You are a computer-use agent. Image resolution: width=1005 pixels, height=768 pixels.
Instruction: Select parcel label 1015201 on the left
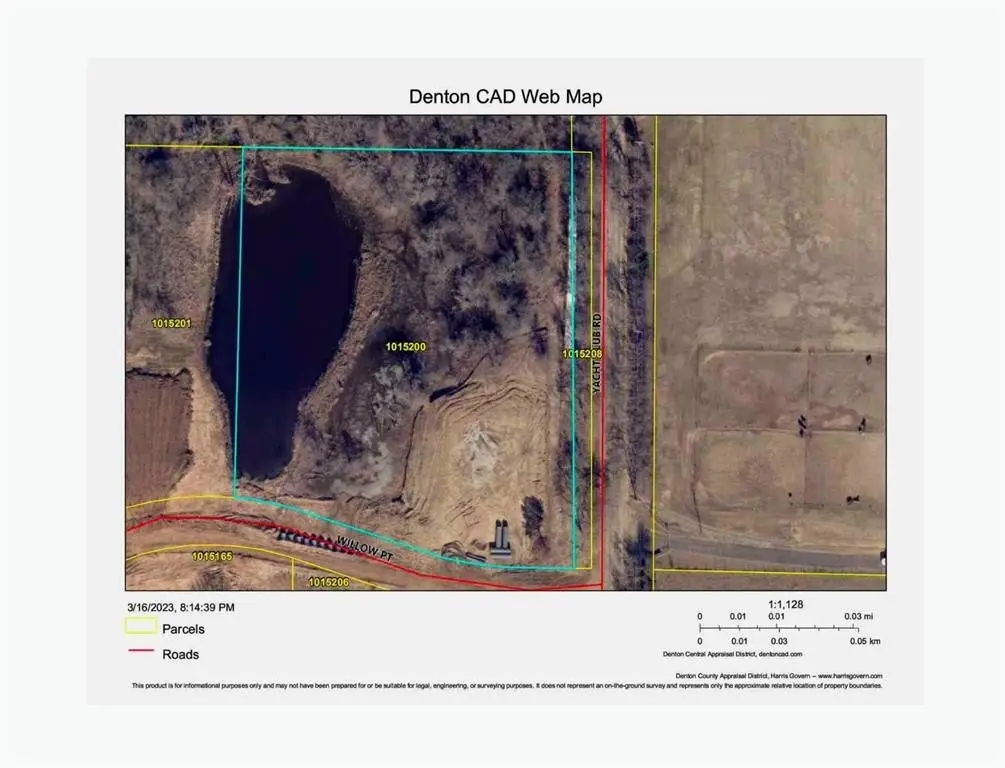(x=171, y=323)
